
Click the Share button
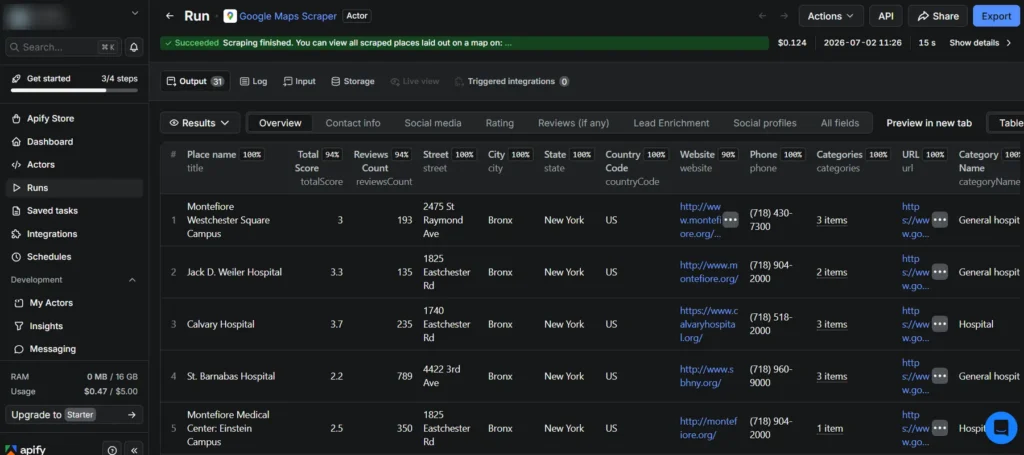click(938, 16)
